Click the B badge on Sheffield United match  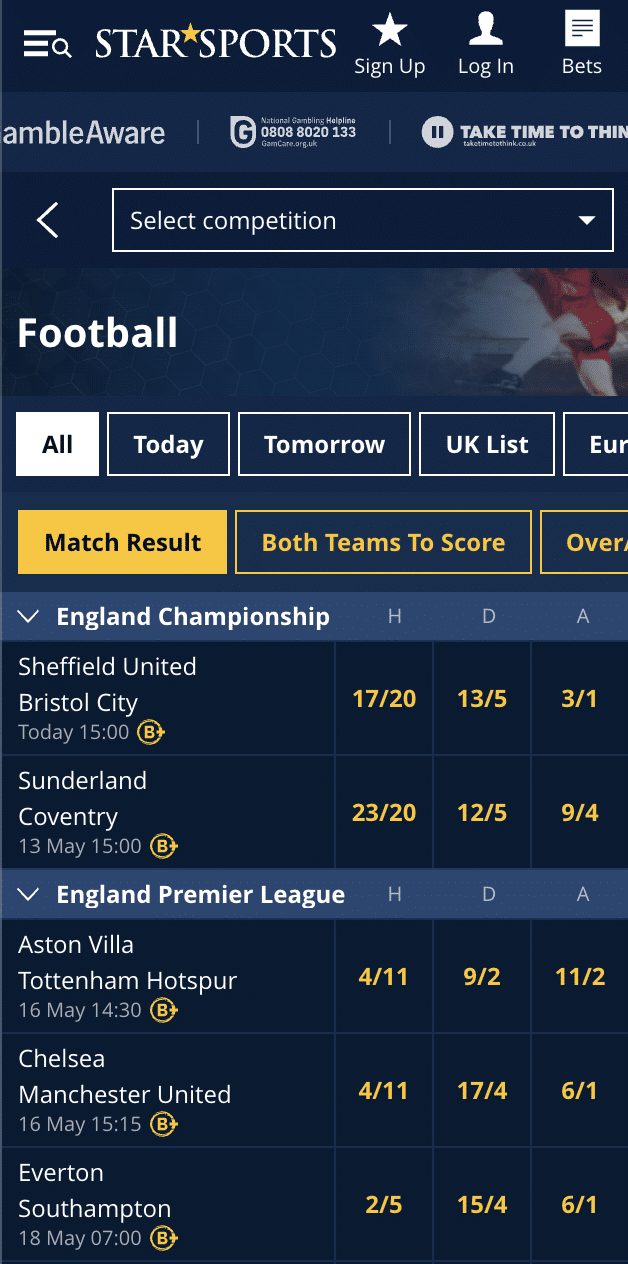point(150,732)
